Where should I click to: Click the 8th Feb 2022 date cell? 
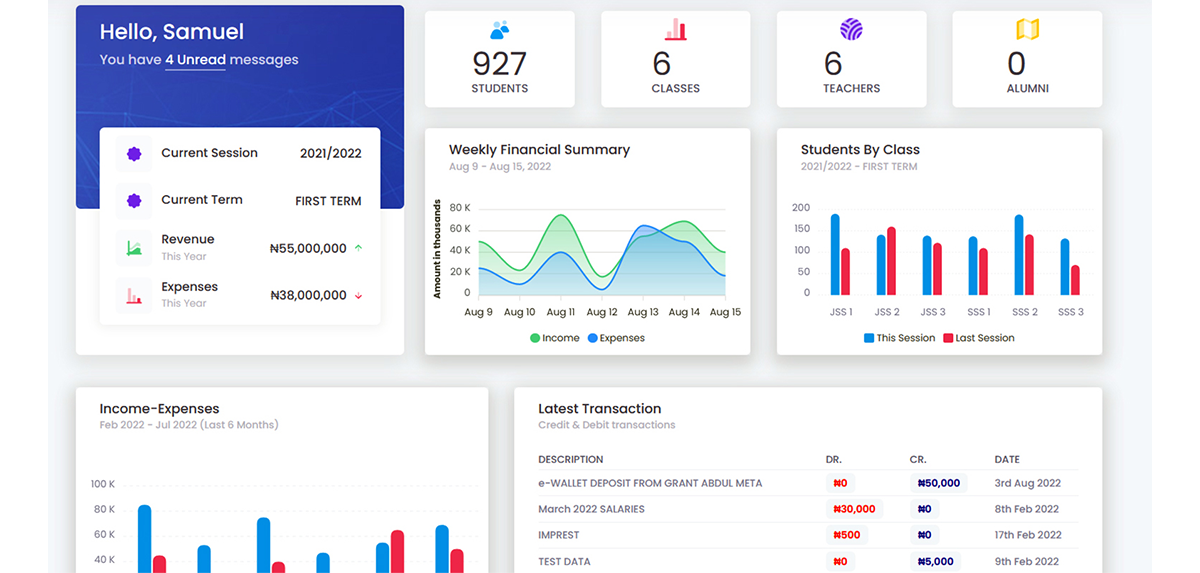(x=1027, y=509)
